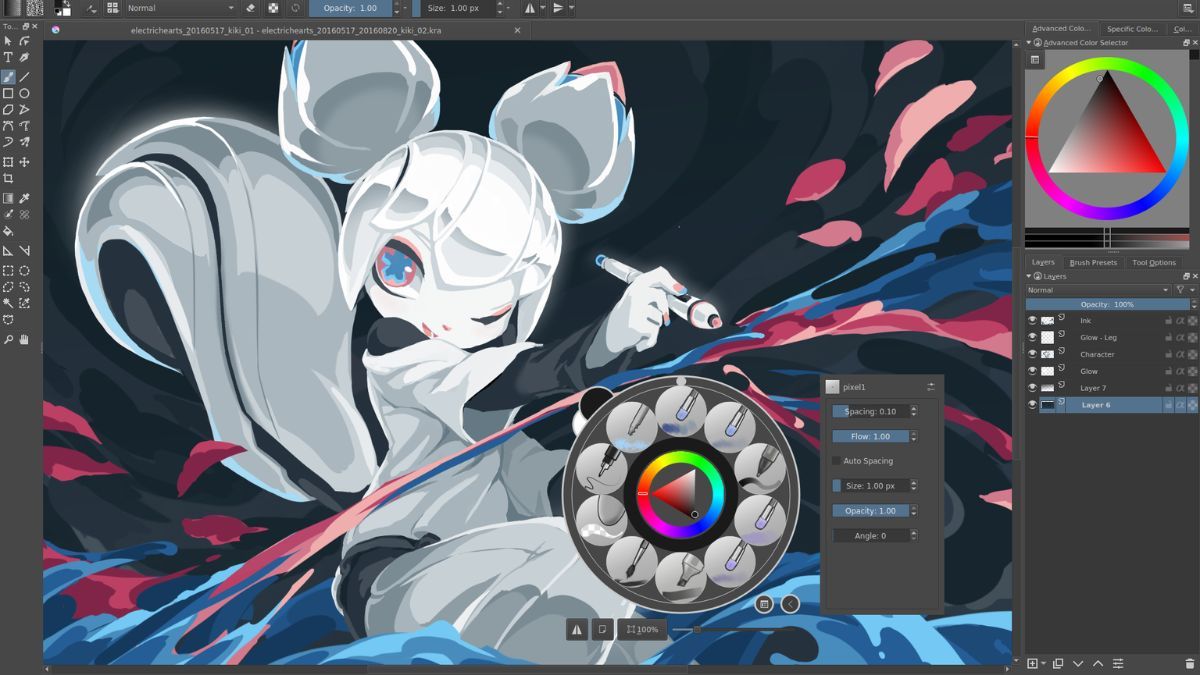The height and width of the screenshot is (675, 1200).
Task: Select the Rectangle tool
Action: (7, 92)
